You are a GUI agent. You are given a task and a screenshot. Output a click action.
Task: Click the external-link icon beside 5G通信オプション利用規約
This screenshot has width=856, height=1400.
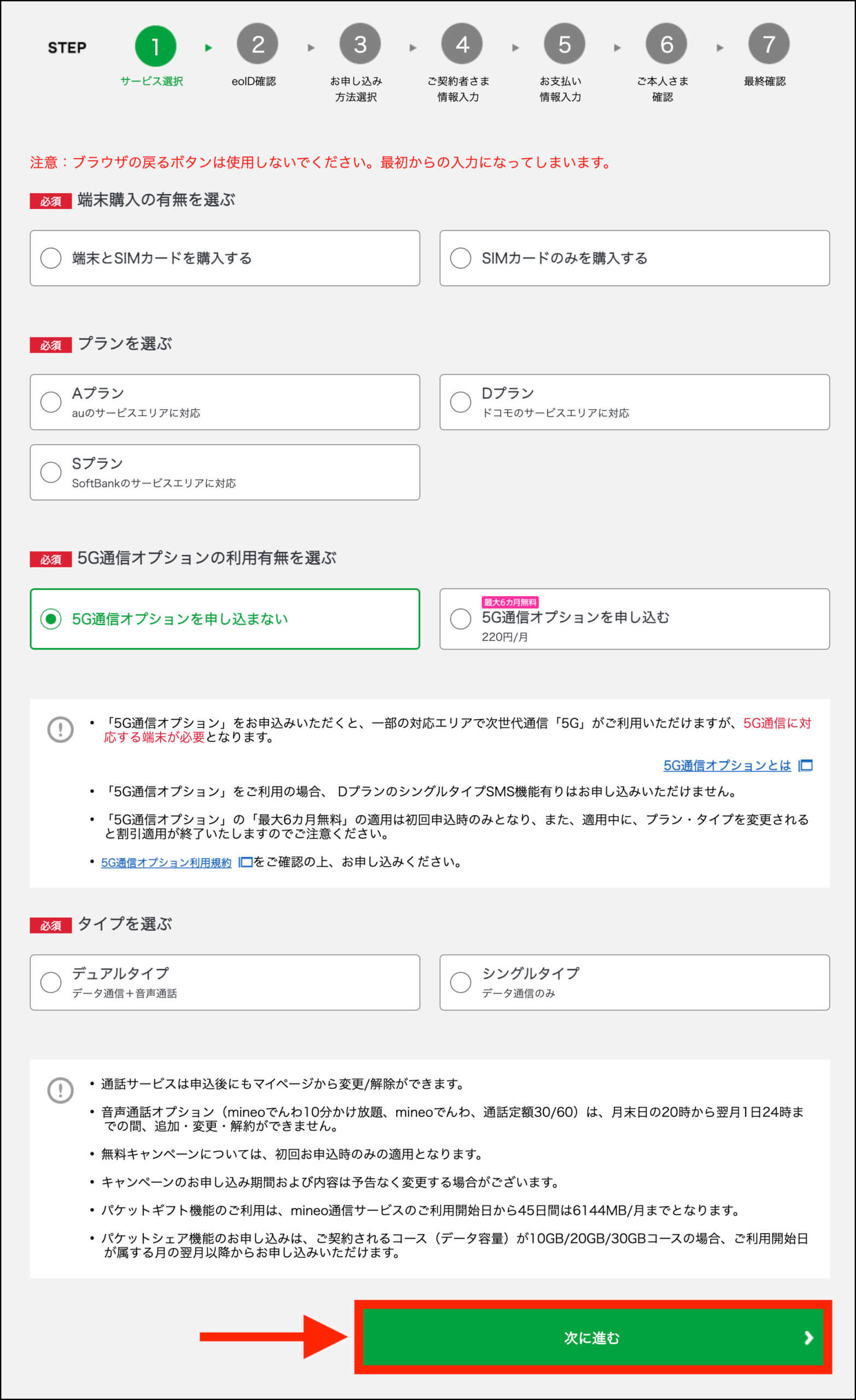click(x=245, y=862)
